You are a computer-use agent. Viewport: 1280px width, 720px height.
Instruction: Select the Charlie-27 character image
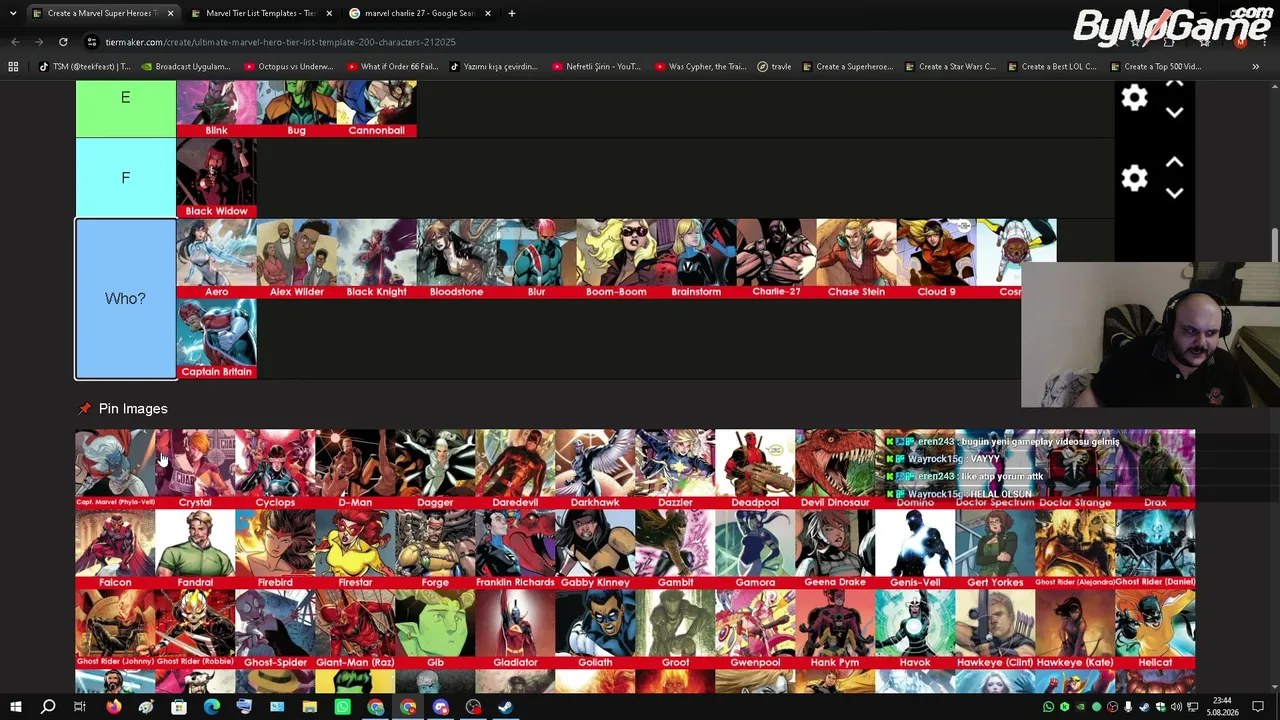pyautogui.click(x=776, y=259)
